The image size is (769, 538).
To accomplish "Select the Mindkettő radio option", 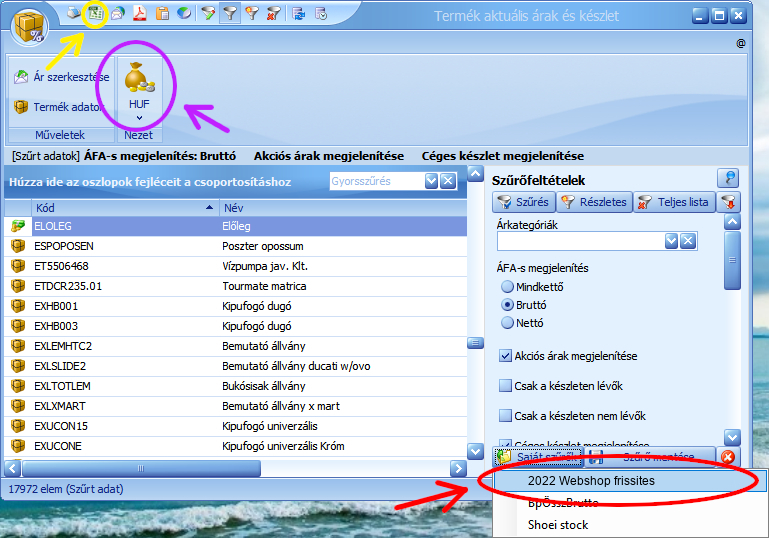I will click(x=507, y=287).
